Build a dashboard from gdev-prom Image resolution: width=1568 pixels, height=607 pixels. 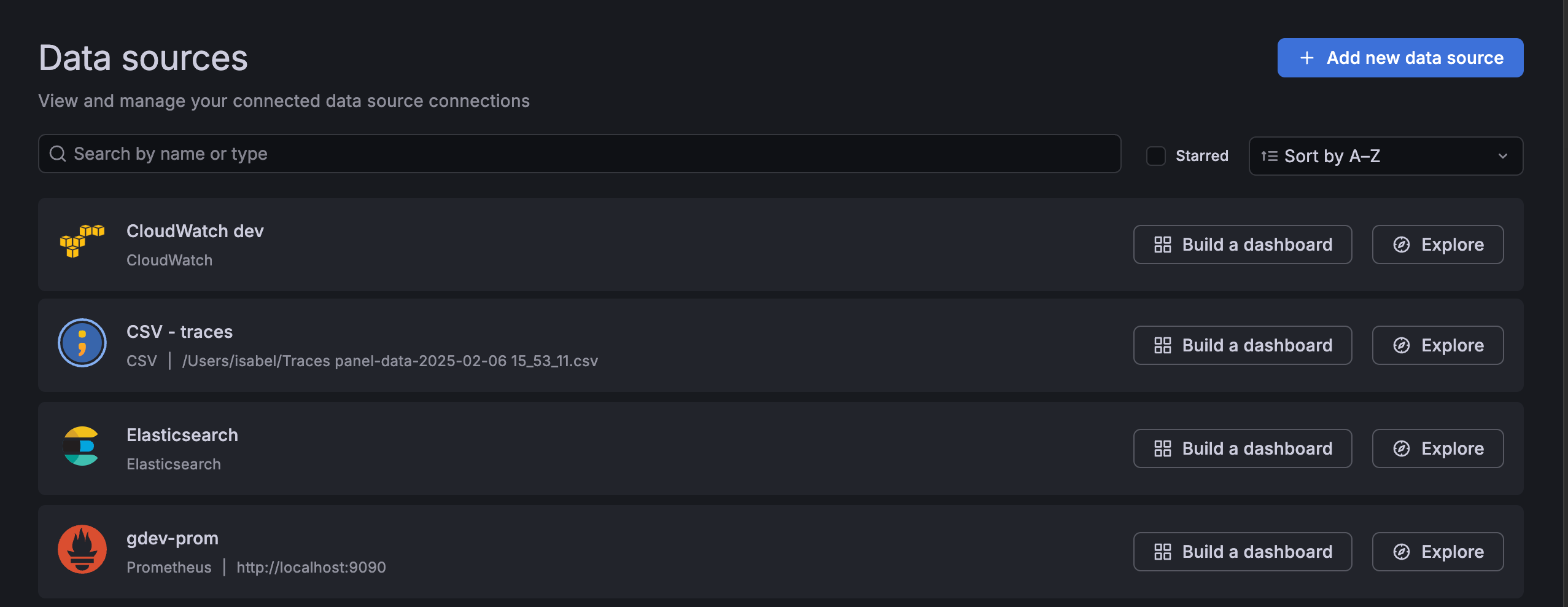(1242, 552)
